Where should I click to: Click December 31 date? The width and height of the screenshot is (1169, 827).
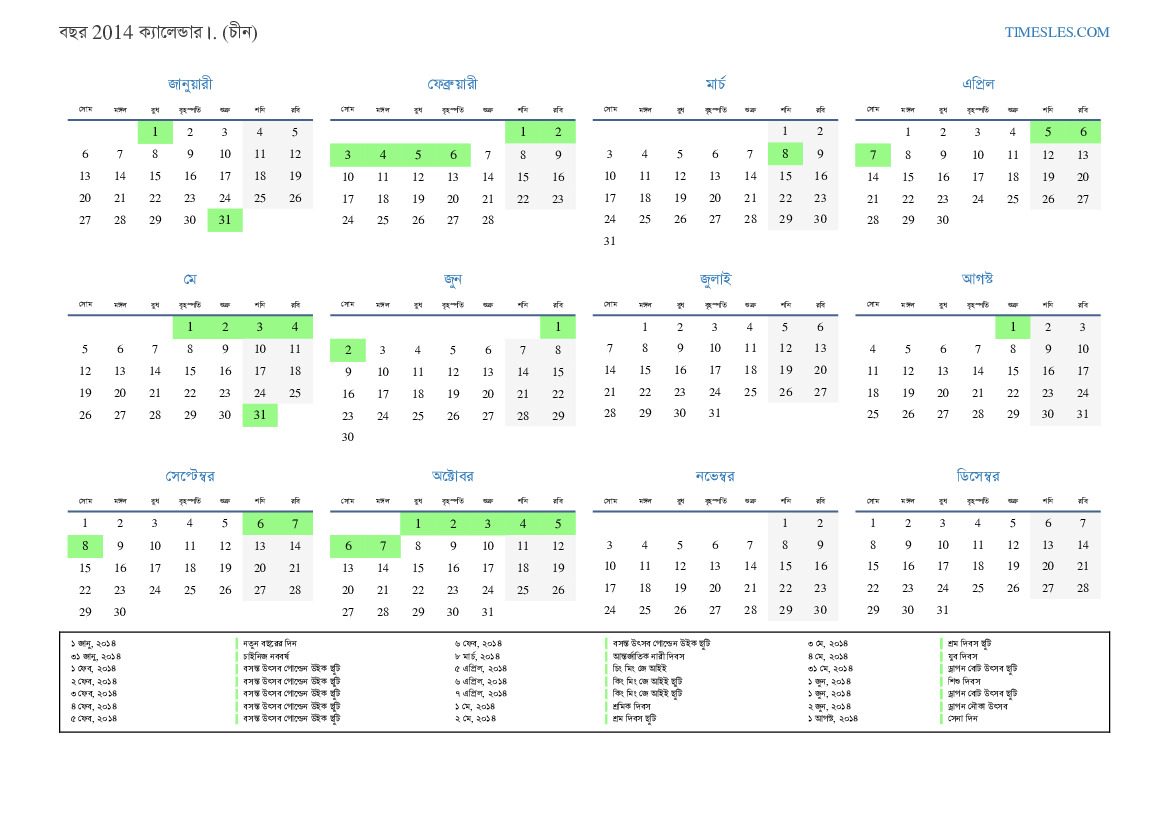point(942,610)
